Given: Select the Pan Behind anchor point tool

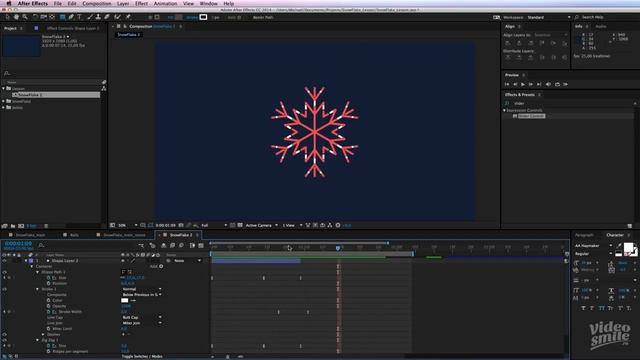Looking at the screenshot, I should pos(52,17).
